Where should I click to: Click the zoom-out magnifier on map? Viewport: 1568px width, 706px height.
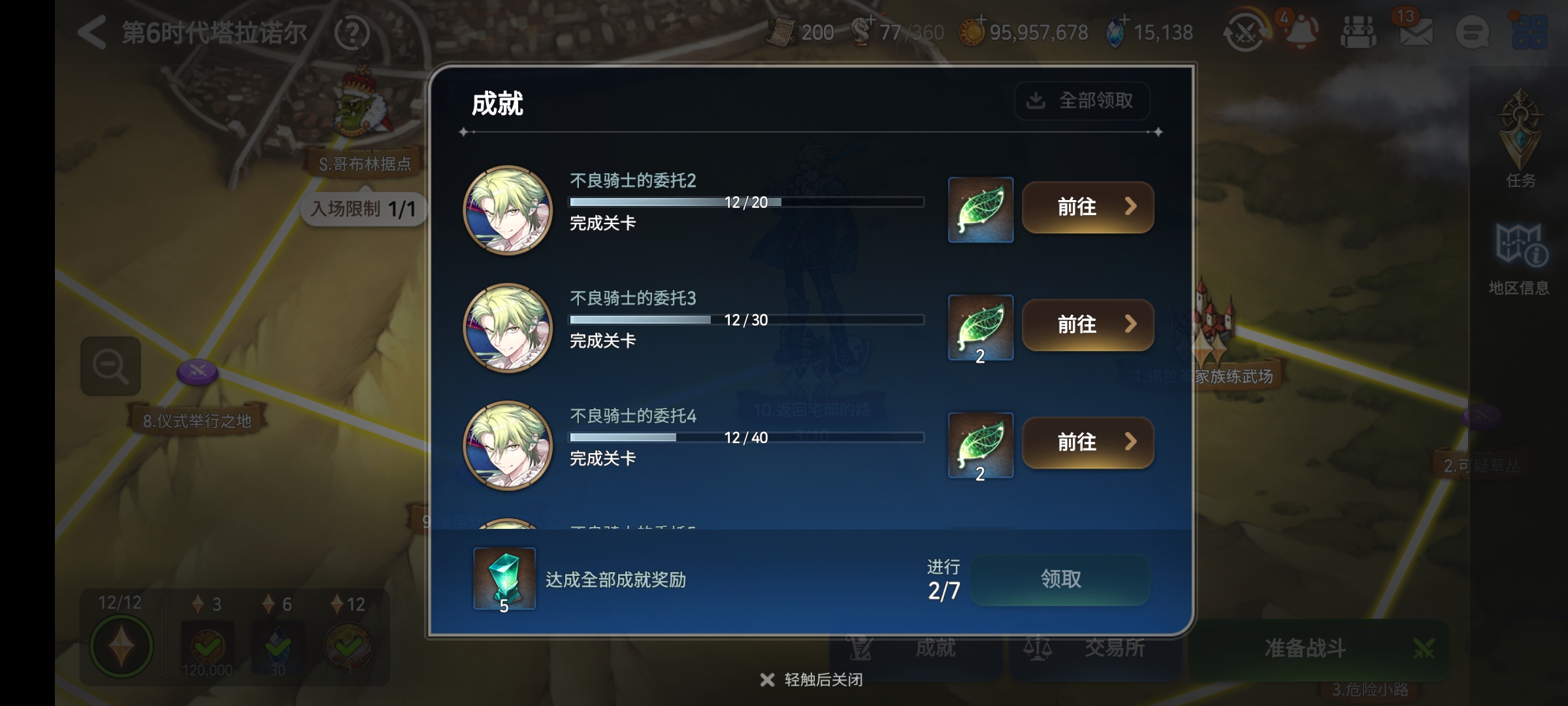(x=110, y=366)
